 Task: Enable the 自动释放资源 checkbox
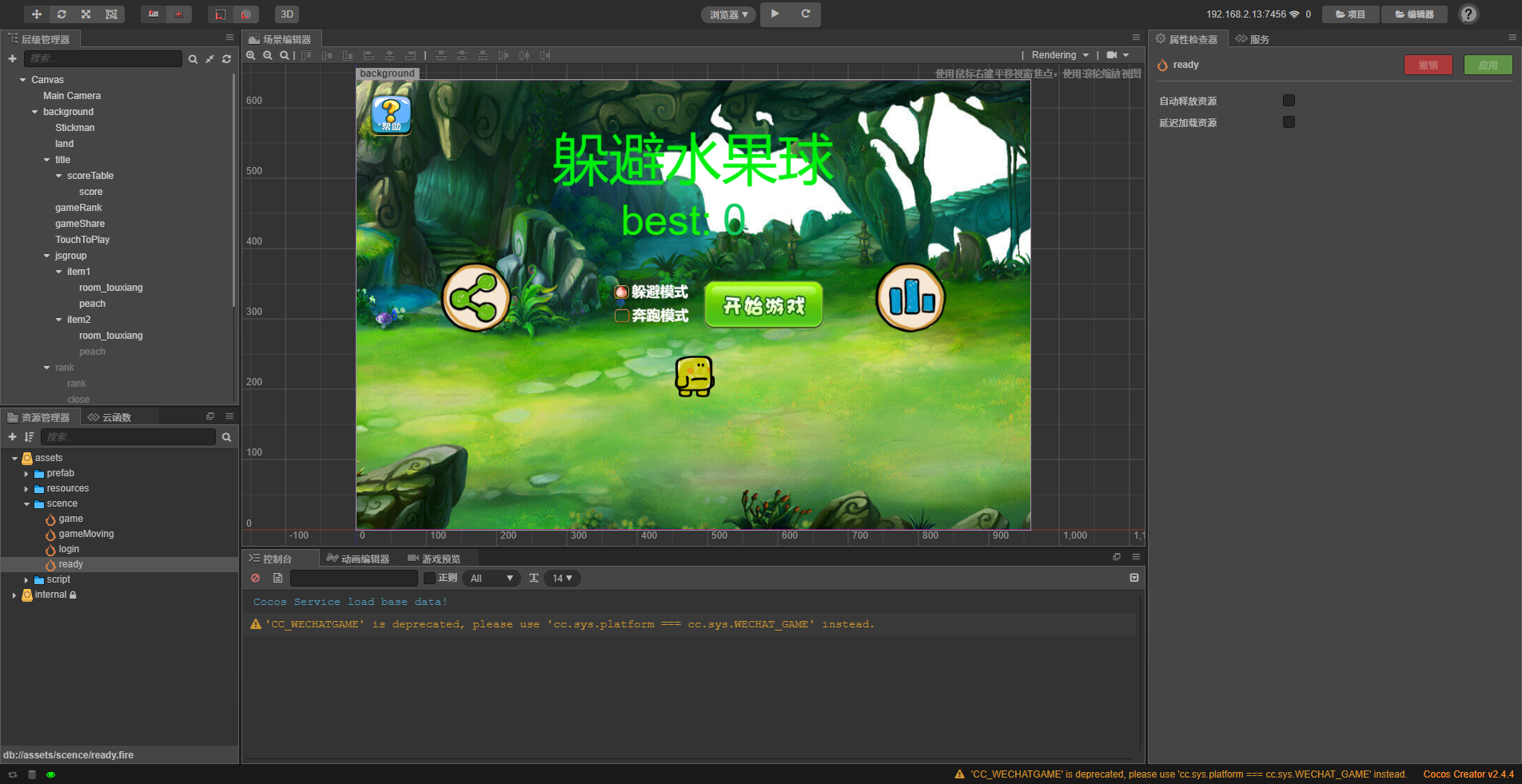coord(1288,100)
